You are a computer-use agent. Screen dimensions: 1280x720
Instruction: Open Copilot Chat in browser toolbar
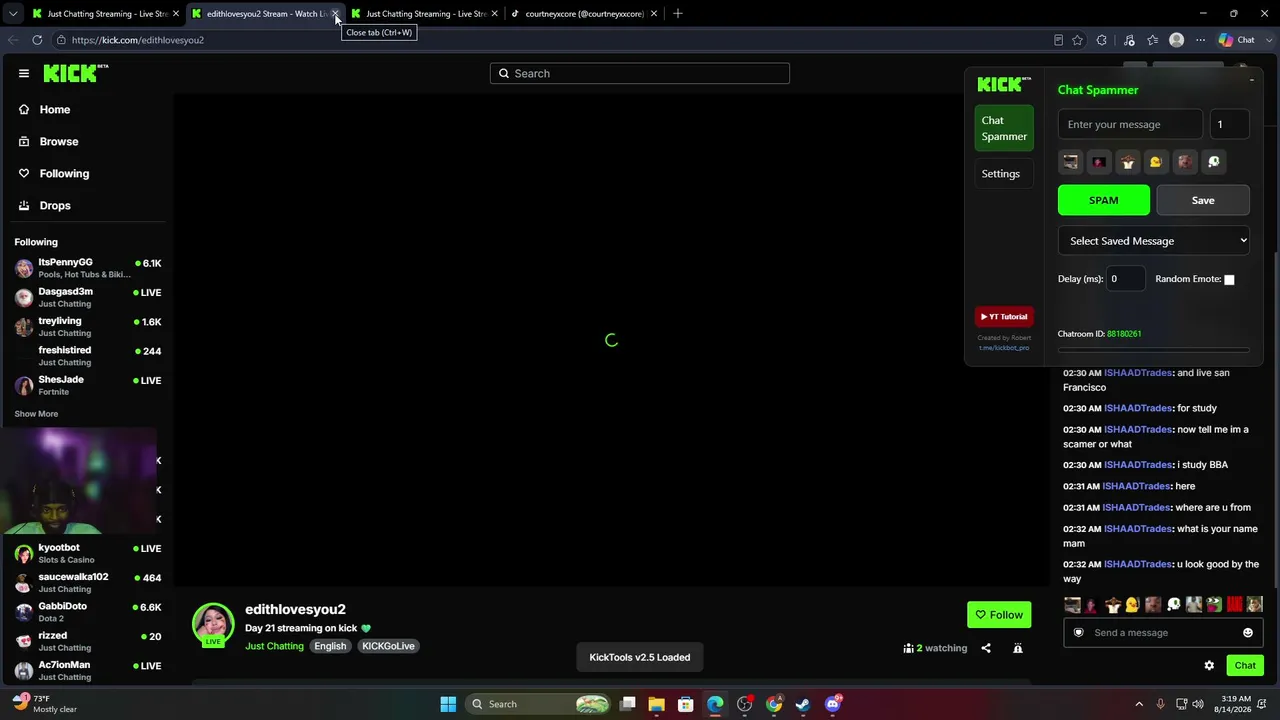click(1237, 40)
